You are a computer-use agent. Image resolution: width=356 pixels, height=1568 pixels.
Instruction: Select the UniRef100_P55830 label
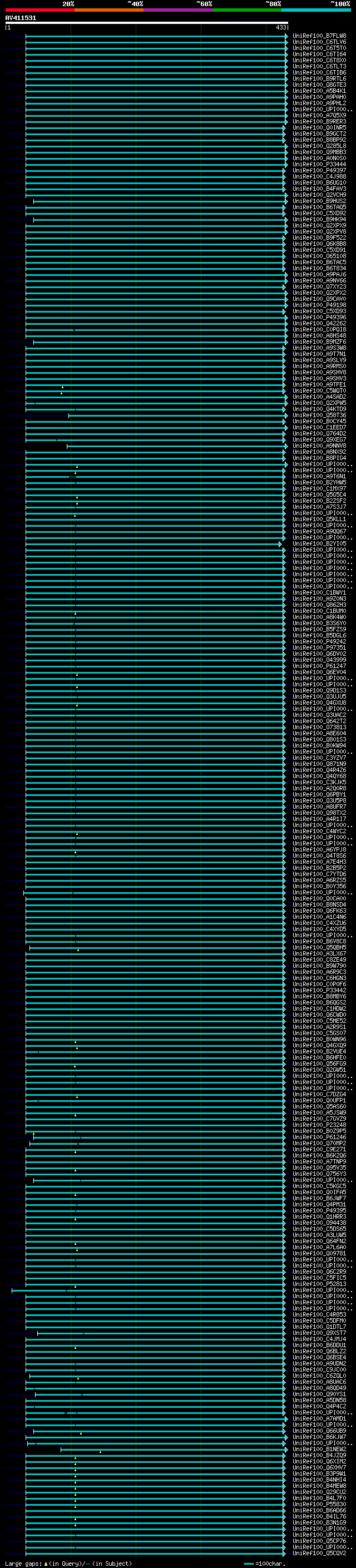click(x=319, y=1504)
